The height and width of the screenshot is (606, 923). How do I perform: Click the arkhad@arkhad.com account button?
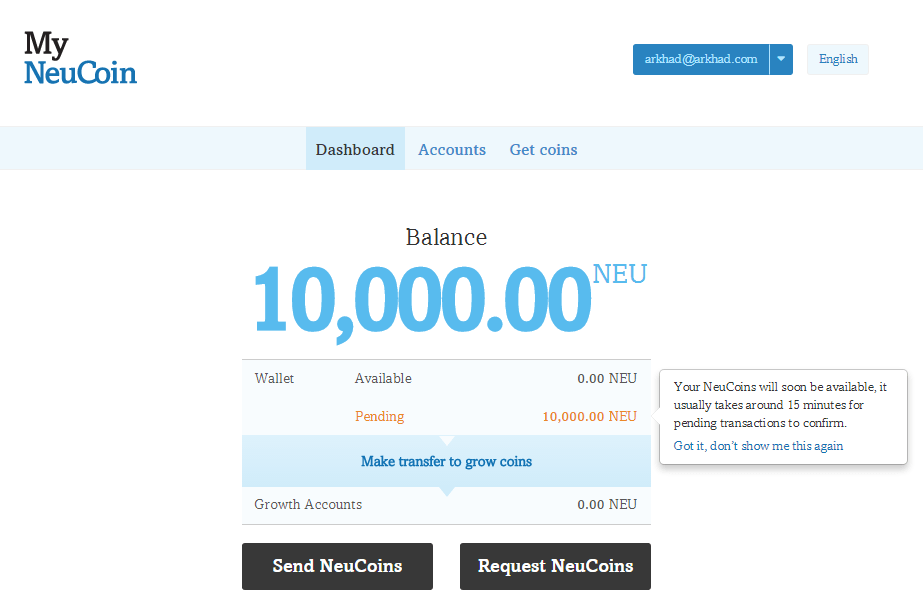pos(700,59)
